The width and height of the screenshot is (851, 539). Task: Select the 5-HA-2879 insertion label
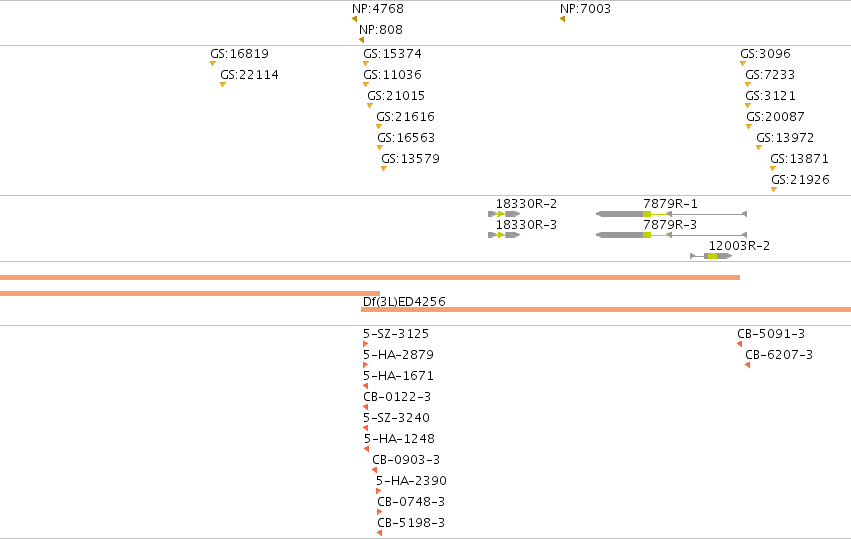tap(398, 355)
